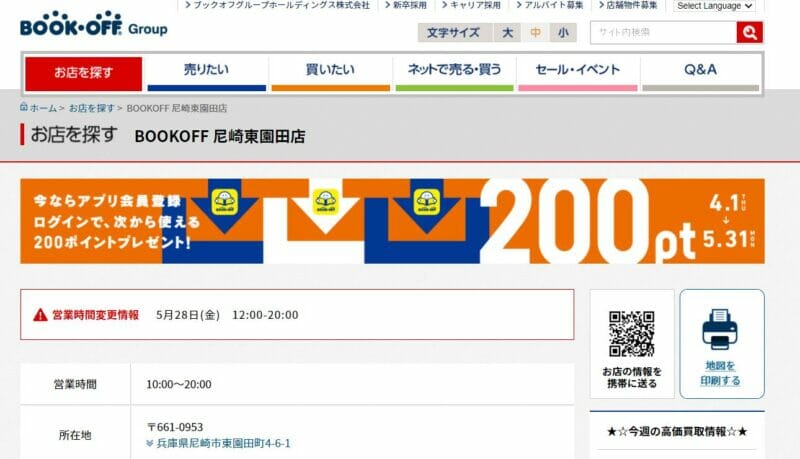Set text size to 中 (medium)
This screenshot has height=459, width=800.
tap(535, 33)
